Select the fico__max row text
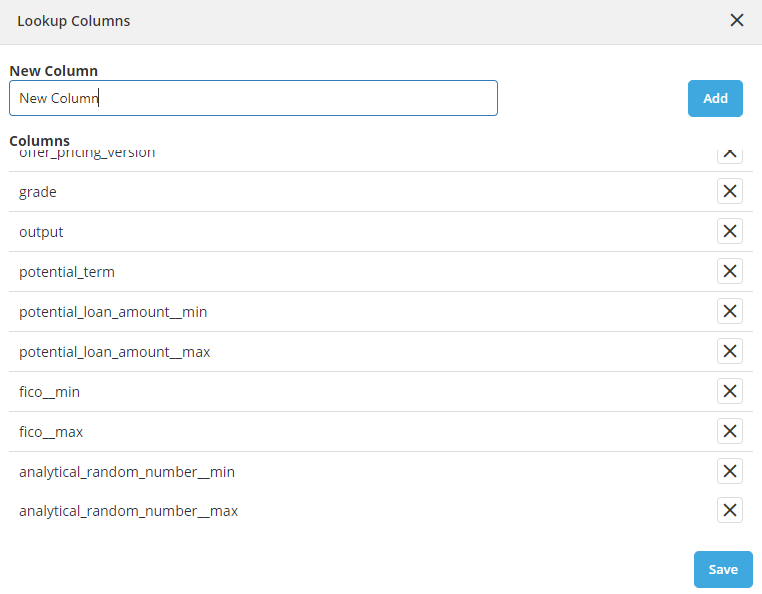 (51, 432)
